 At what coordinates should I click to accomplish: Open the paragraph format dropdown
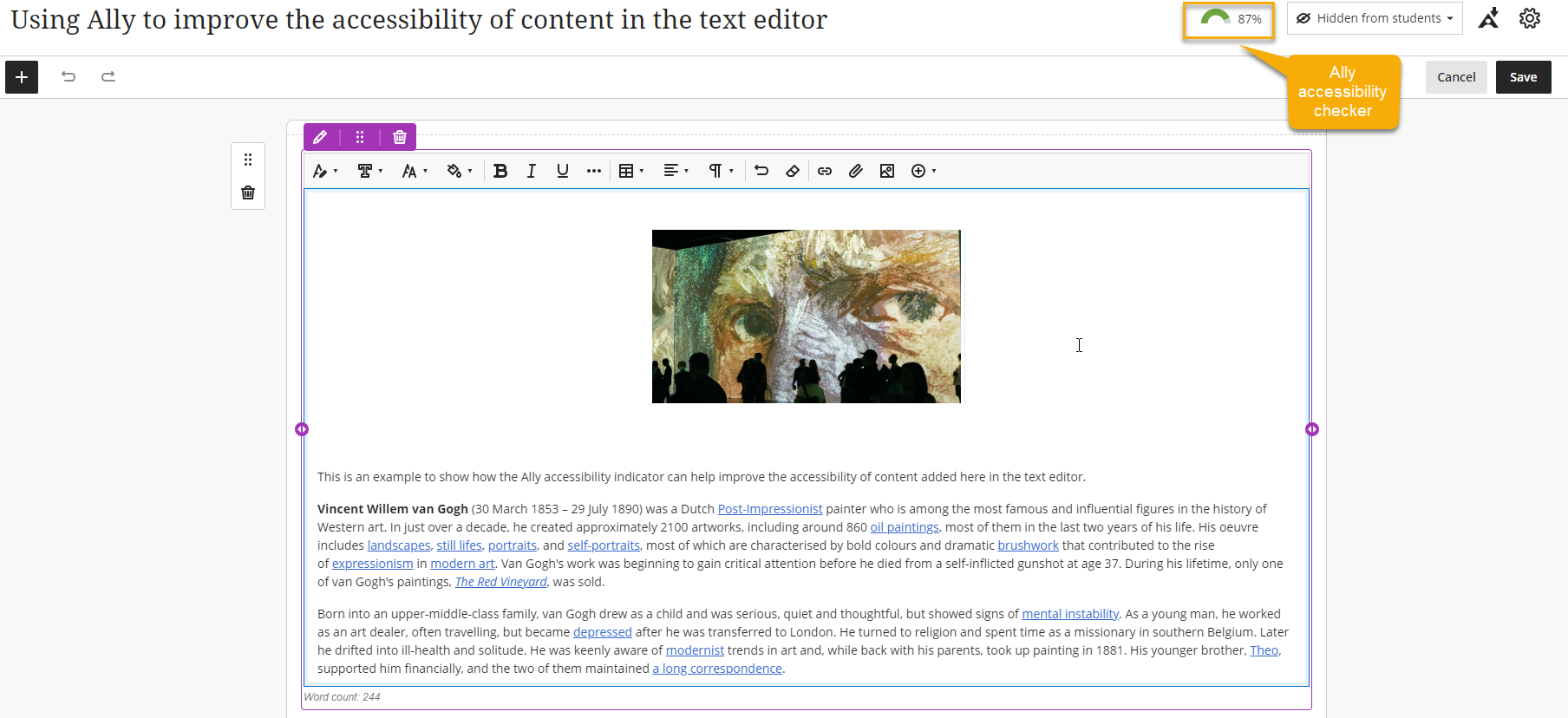721,171
